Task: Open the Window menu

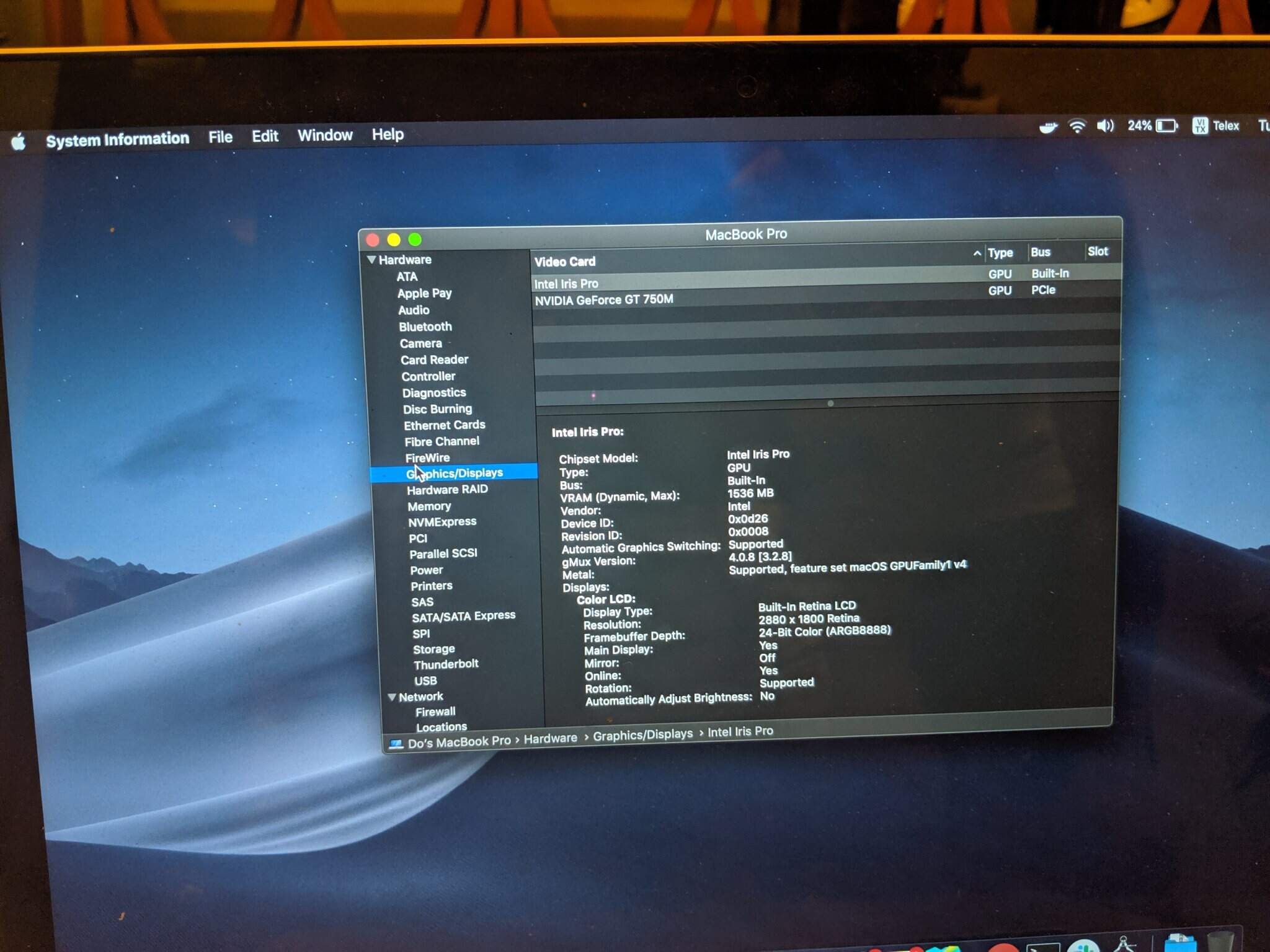Action: click(x=325, y=135)
